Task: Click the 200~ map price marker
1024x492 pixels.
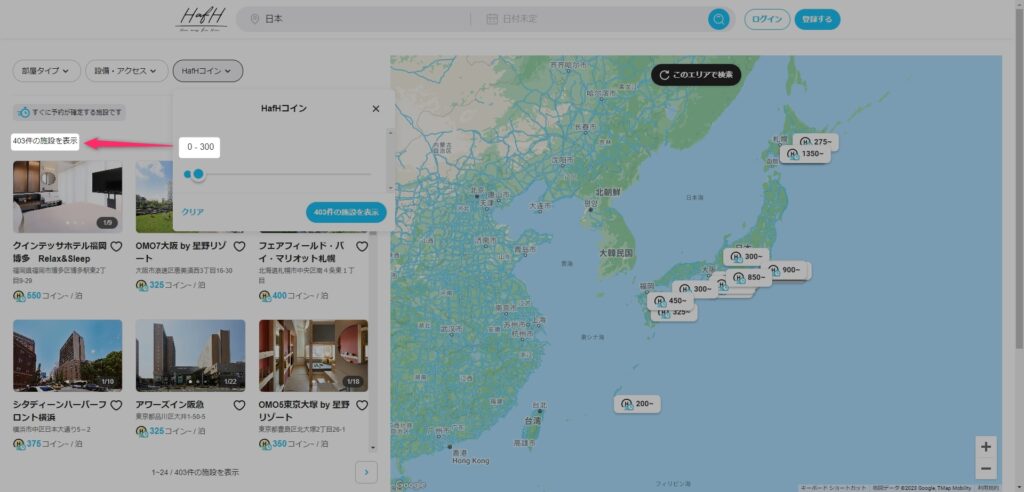Action: pyautogui.click(x=638, y=404)
